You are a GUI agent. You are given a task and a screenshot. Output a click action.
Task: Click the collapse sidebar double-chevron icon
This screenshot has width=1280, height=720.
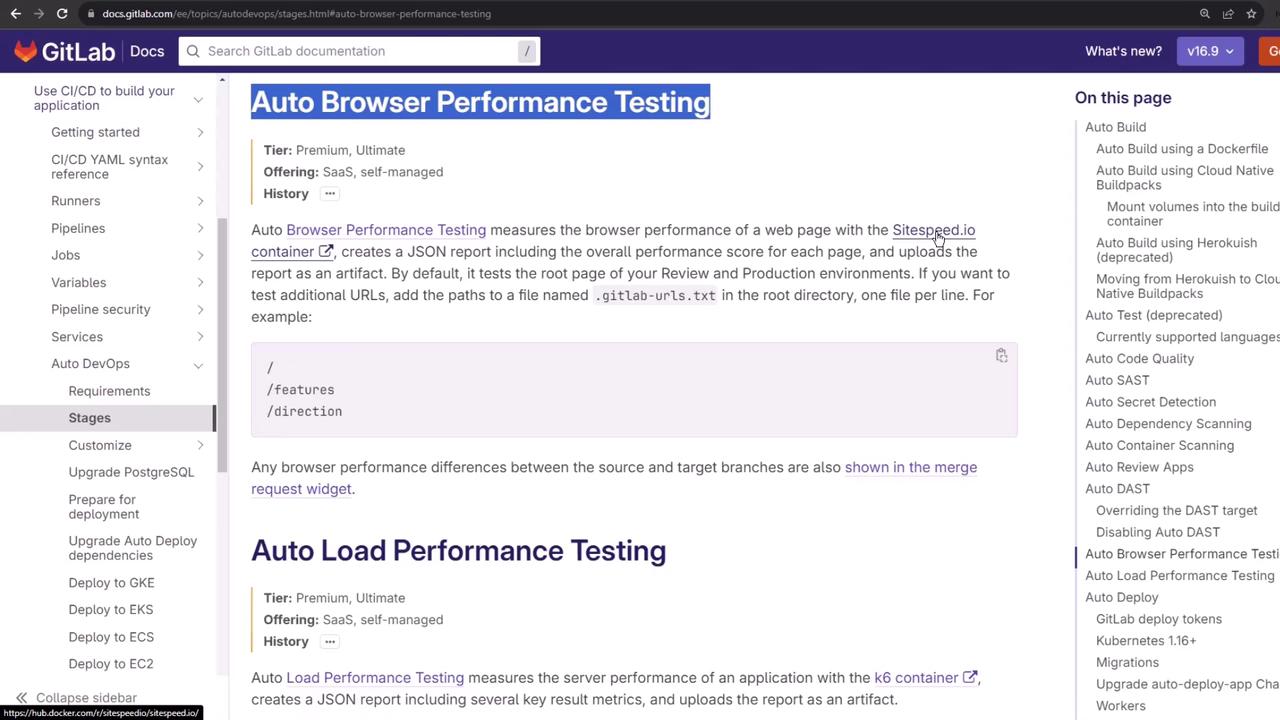21,698
